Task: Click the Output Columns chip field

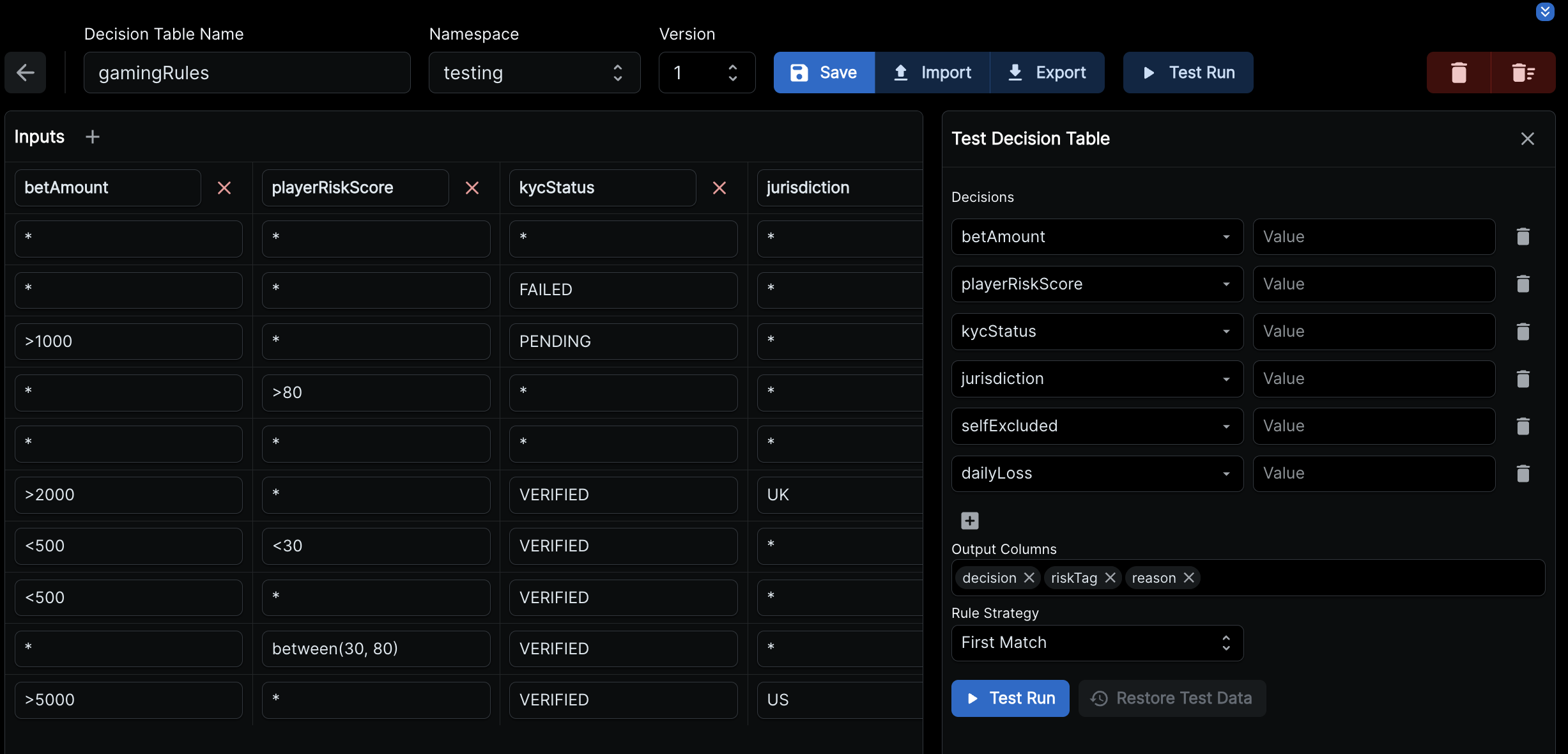Action: tap(1248, 578)
